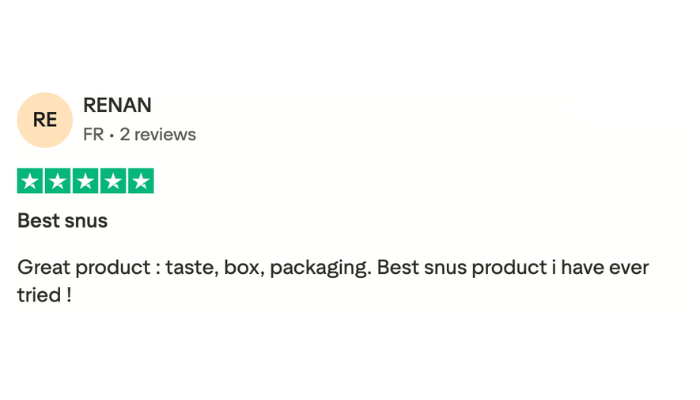
Task: Click the colon after Great product
Action: point(158,270)
